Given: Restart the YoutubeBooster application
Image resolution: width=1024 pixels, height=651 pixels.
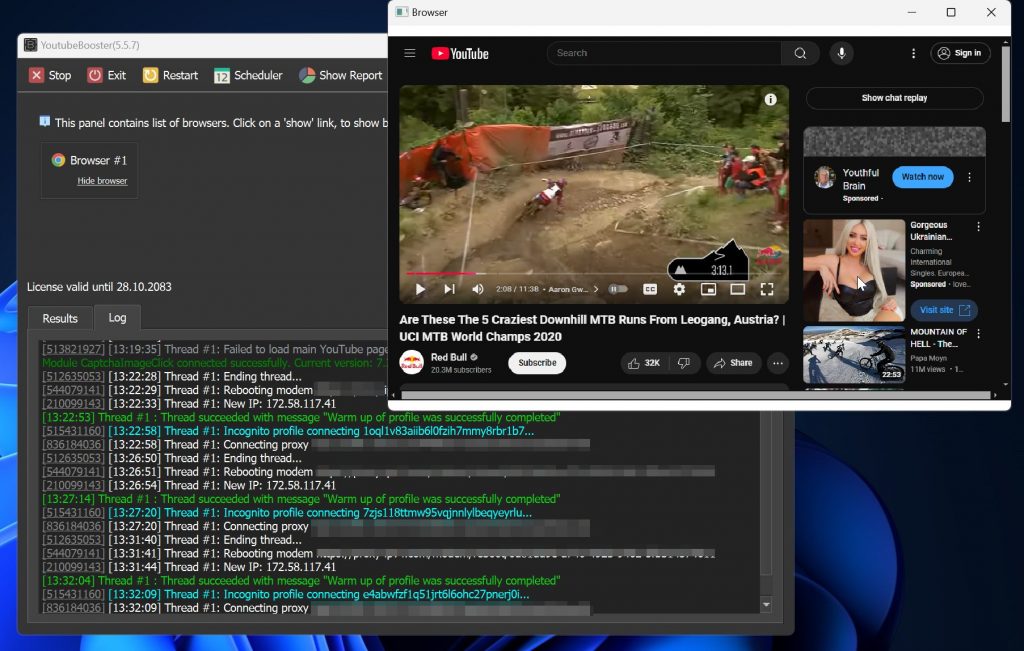Looking at the screenshot, I should pos(170,75).
